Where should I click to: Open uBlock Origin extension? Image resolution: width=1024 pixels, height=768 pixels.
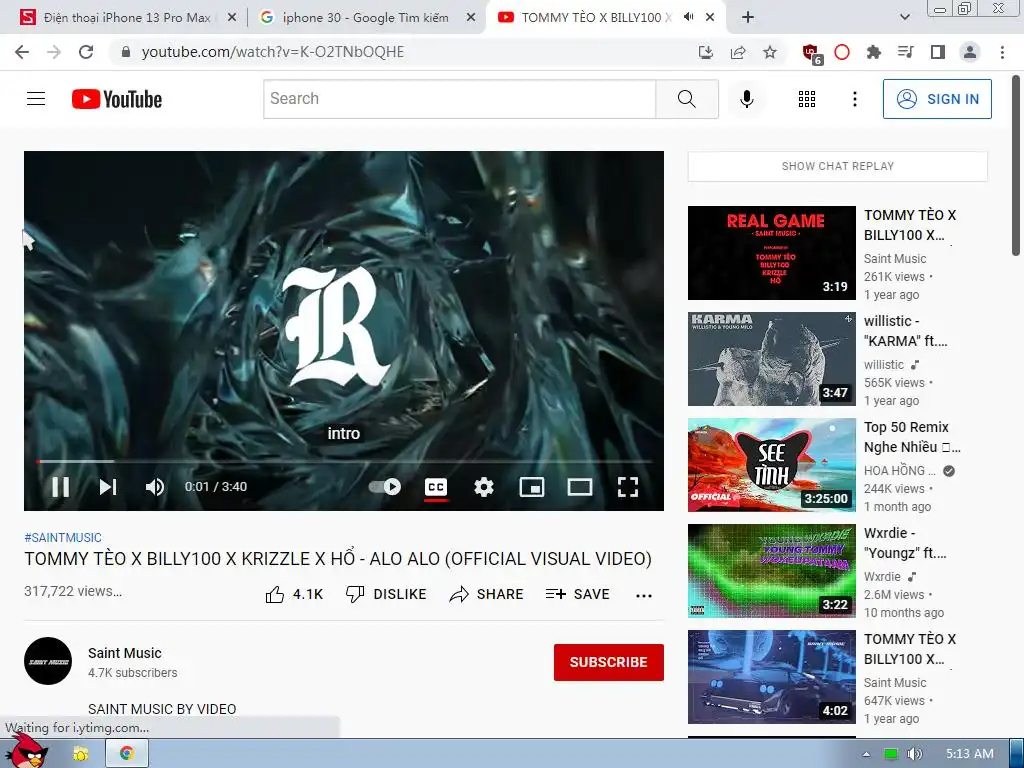tap(812, 54)
